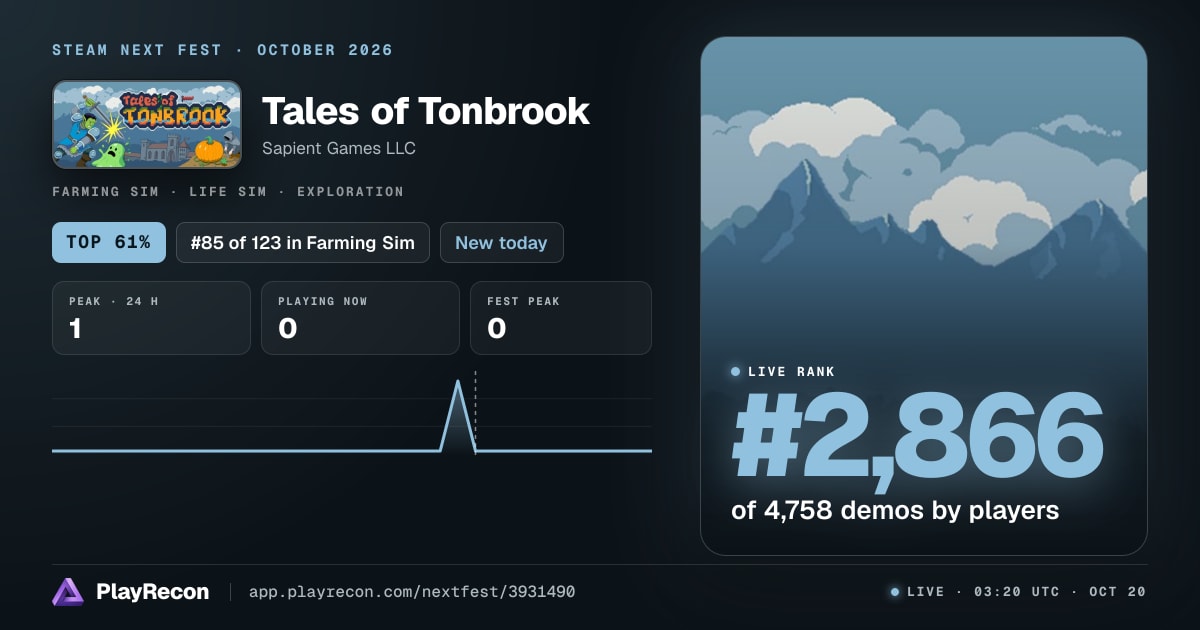Viewport: 1200px width, 630px height.
Task: Click the pixel mountain artwork panel
Action: [924, 296]
